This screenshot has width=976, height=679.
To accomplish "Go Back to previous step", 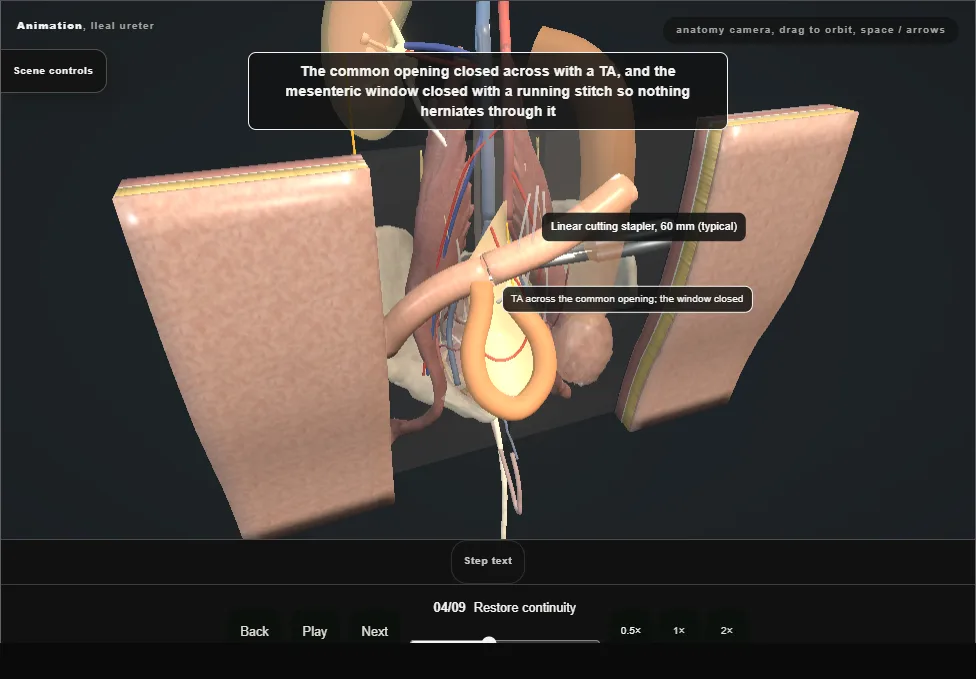I will [x=255, y=631].
